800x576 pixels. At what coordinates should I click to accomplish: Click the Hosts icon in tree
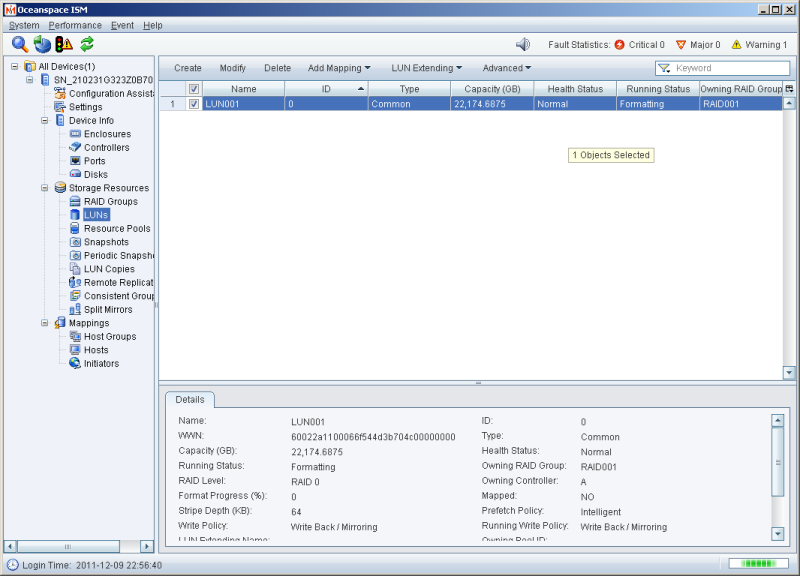pyautogui.click(x=76, y=349)
